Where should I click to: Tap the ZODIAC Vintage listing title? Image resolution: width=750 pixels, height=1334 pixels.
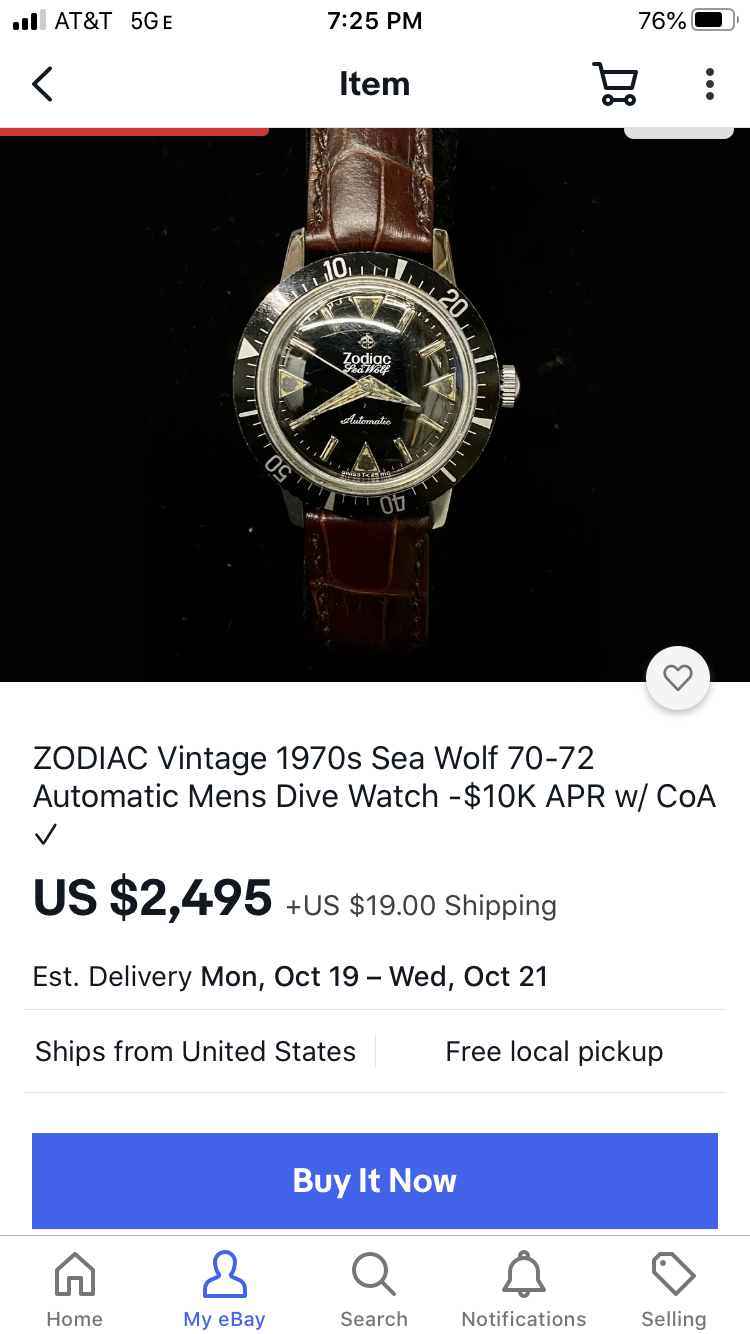[374, 777]
